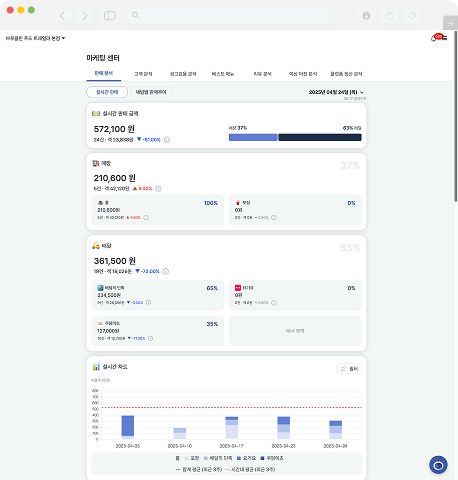Switch to the 고객 분석 tab
This screenshot has height=480, width=458.
(143, 74)
